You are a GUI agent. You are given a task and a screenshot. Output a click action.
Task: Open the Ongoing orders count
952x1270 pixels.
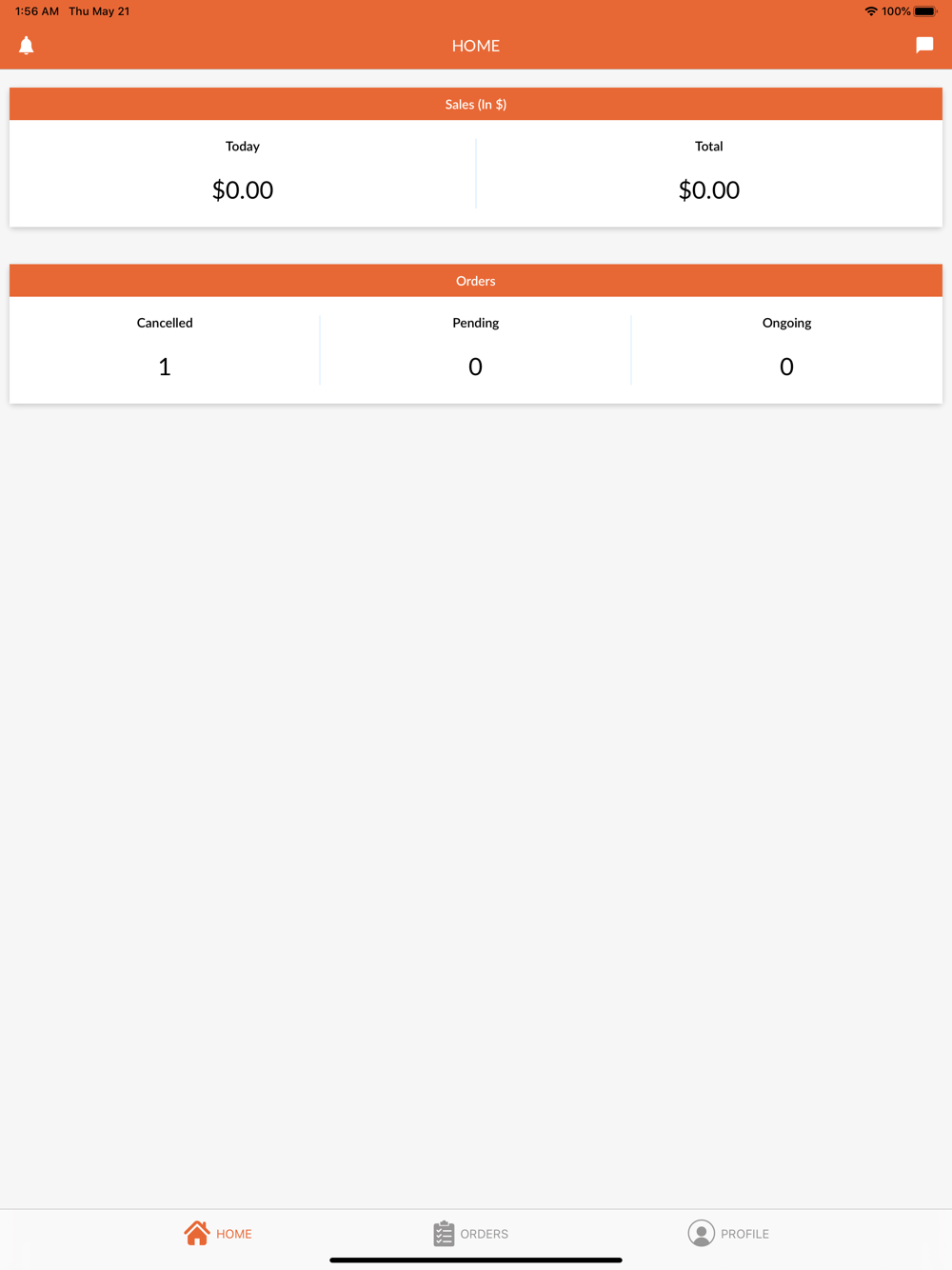(x=786, y=367)
